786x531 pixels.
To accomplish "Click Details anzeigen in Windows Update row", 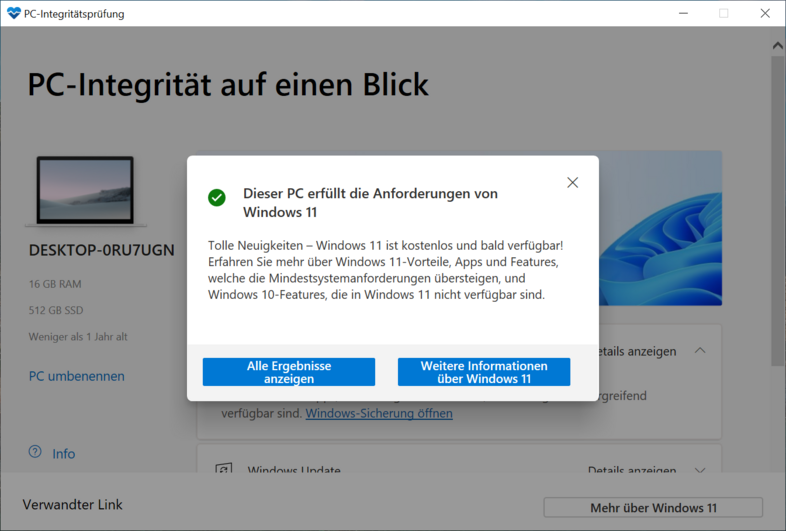I will coord(632,470).
